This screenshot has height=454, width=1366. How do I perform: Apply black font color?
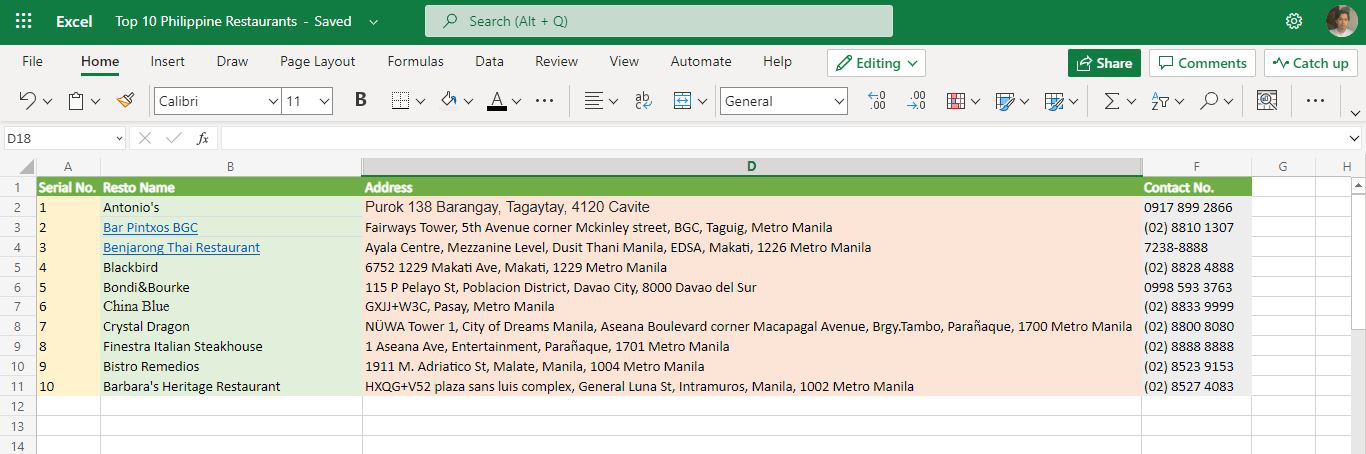tap(497, 101)
